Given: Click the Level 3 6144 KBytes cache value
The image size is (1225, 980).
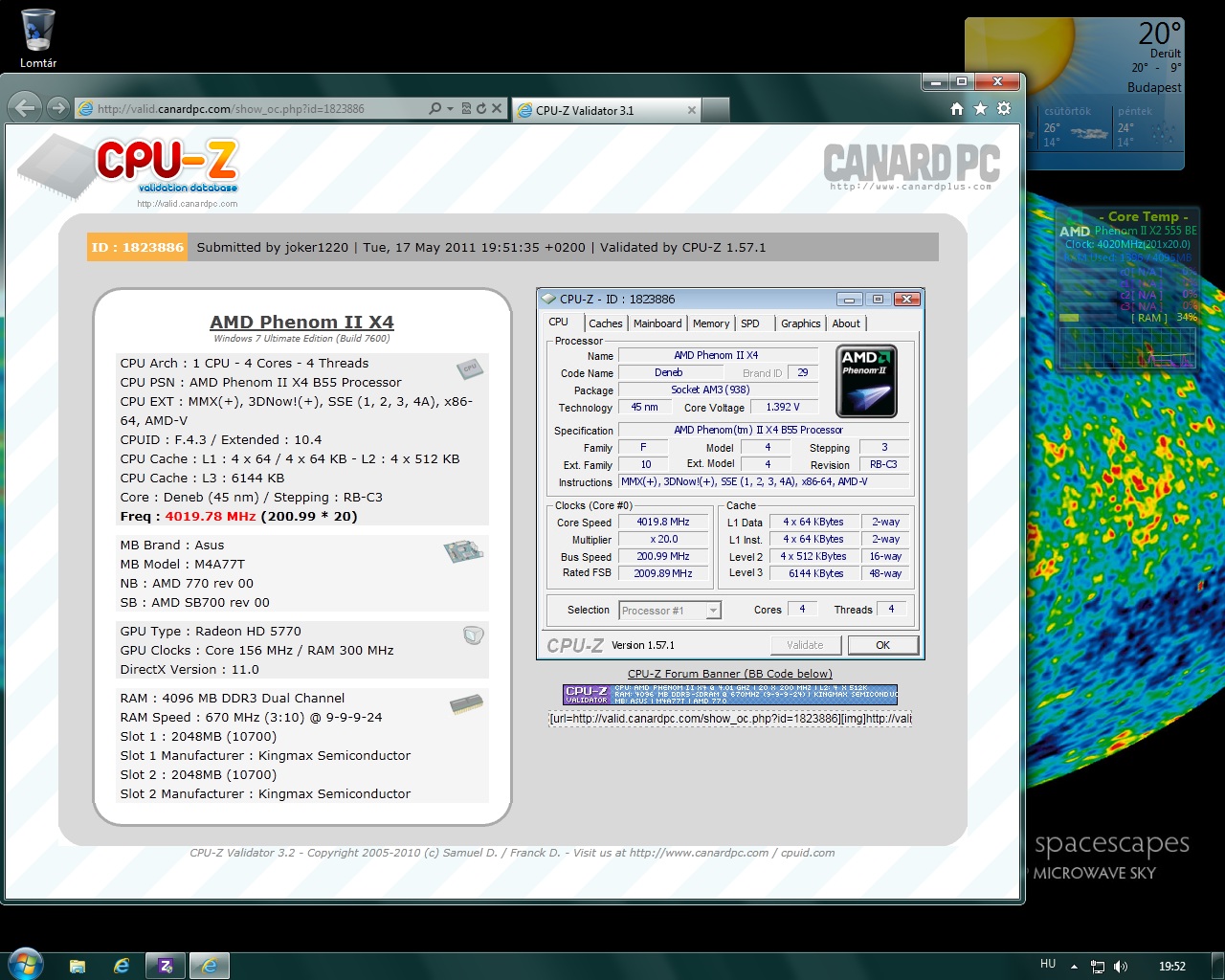Looking at the screenshot, I should pyautogui.click(x=816, y=573).
